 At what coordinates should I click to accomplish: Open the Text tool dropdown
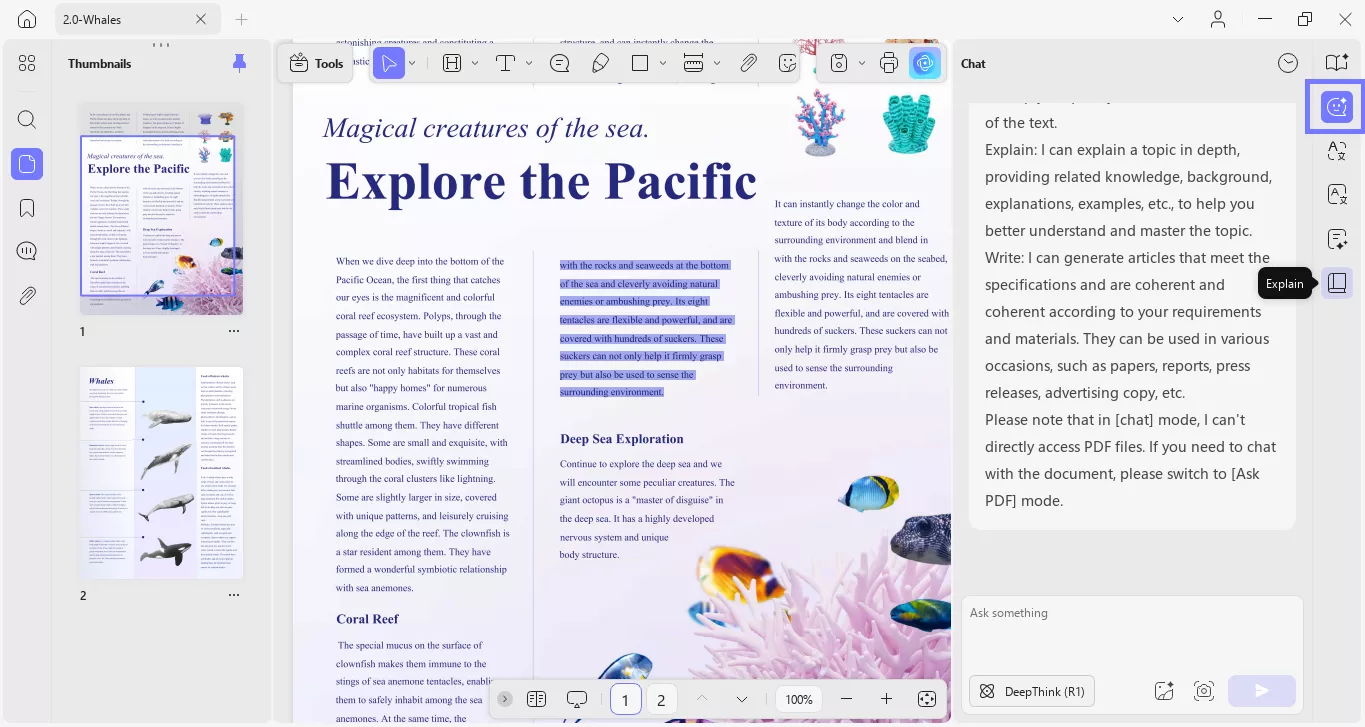coord(530,63)
